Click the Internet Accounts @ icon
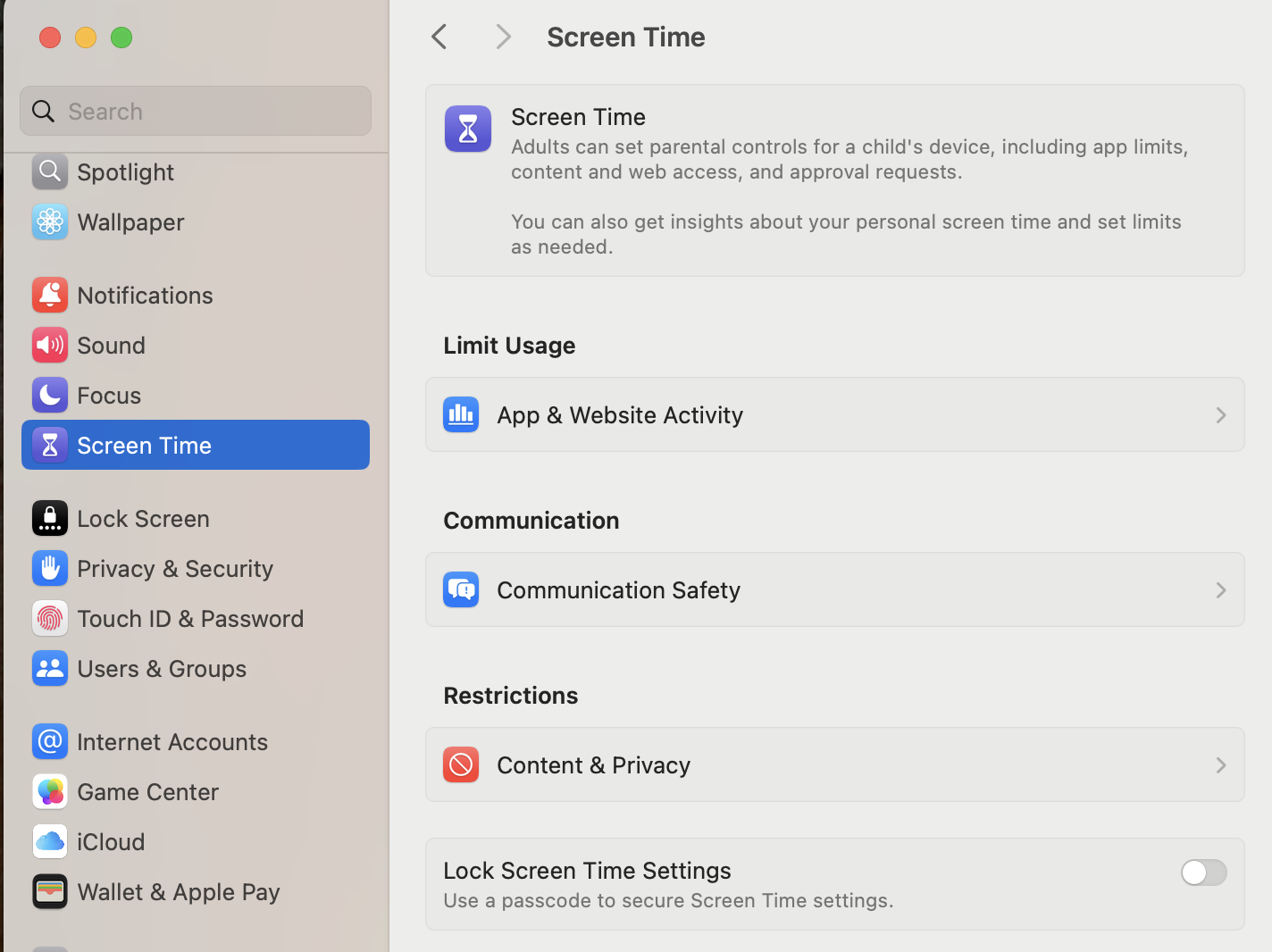Image resolution: width=1272 pixels, height=952 pixels. coord(50,741)
